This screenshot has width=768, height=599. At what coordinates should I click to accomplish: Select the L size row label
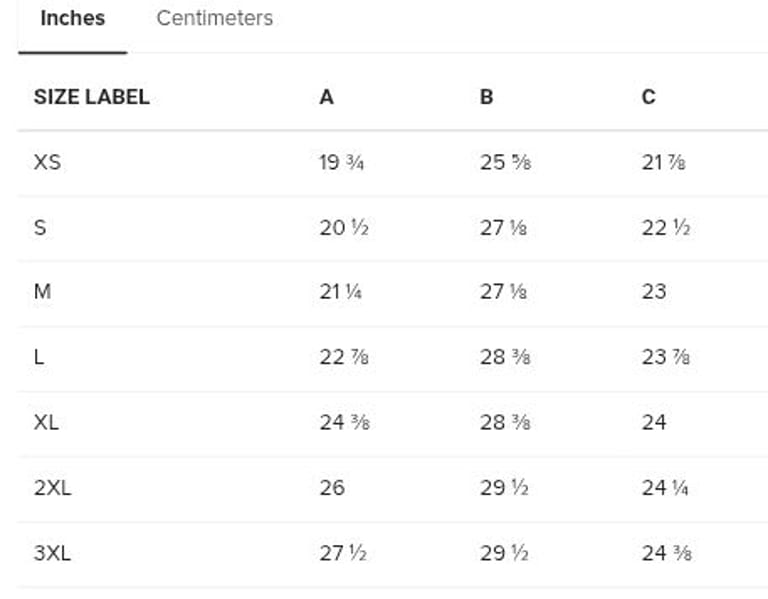[x=39, y=357]
